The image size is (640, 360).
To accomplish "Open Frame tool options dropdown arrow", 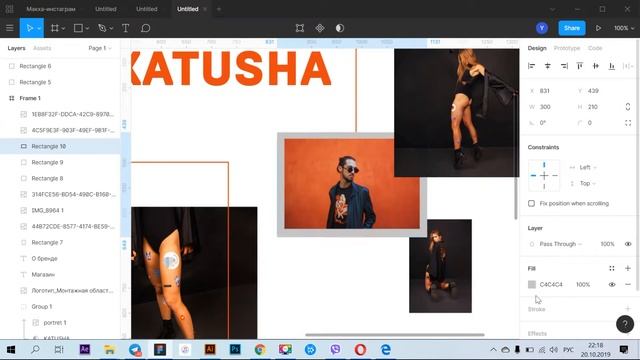I will (x=63, y=29).
